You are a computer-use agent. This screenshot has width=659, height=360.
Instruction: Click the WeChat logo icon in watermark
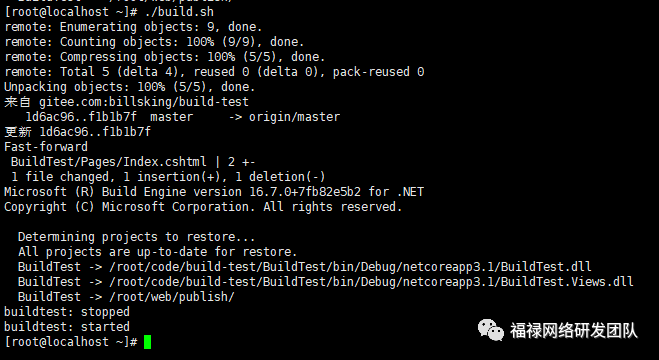coord(490,330)
